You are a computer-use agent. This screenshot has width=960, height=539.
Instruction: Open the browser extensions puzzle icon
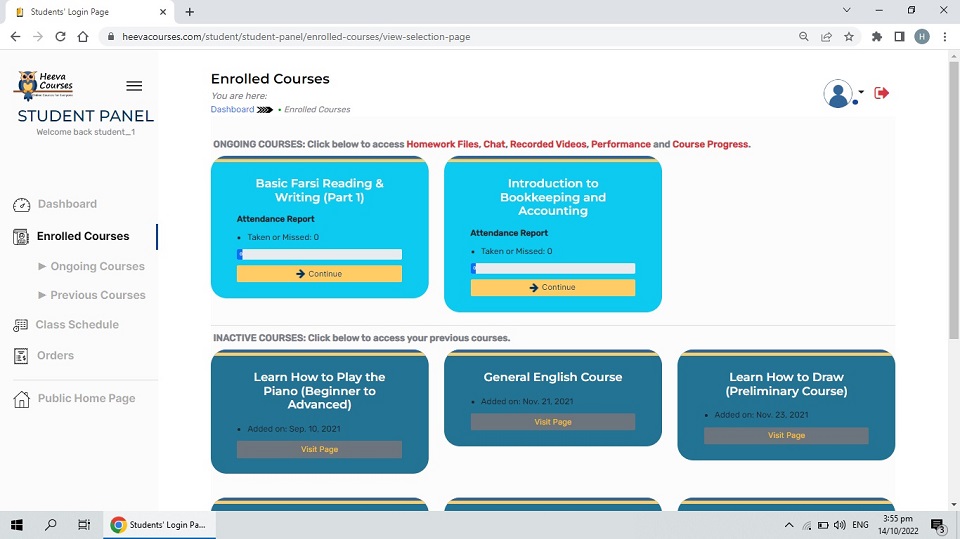pos(877,37)
